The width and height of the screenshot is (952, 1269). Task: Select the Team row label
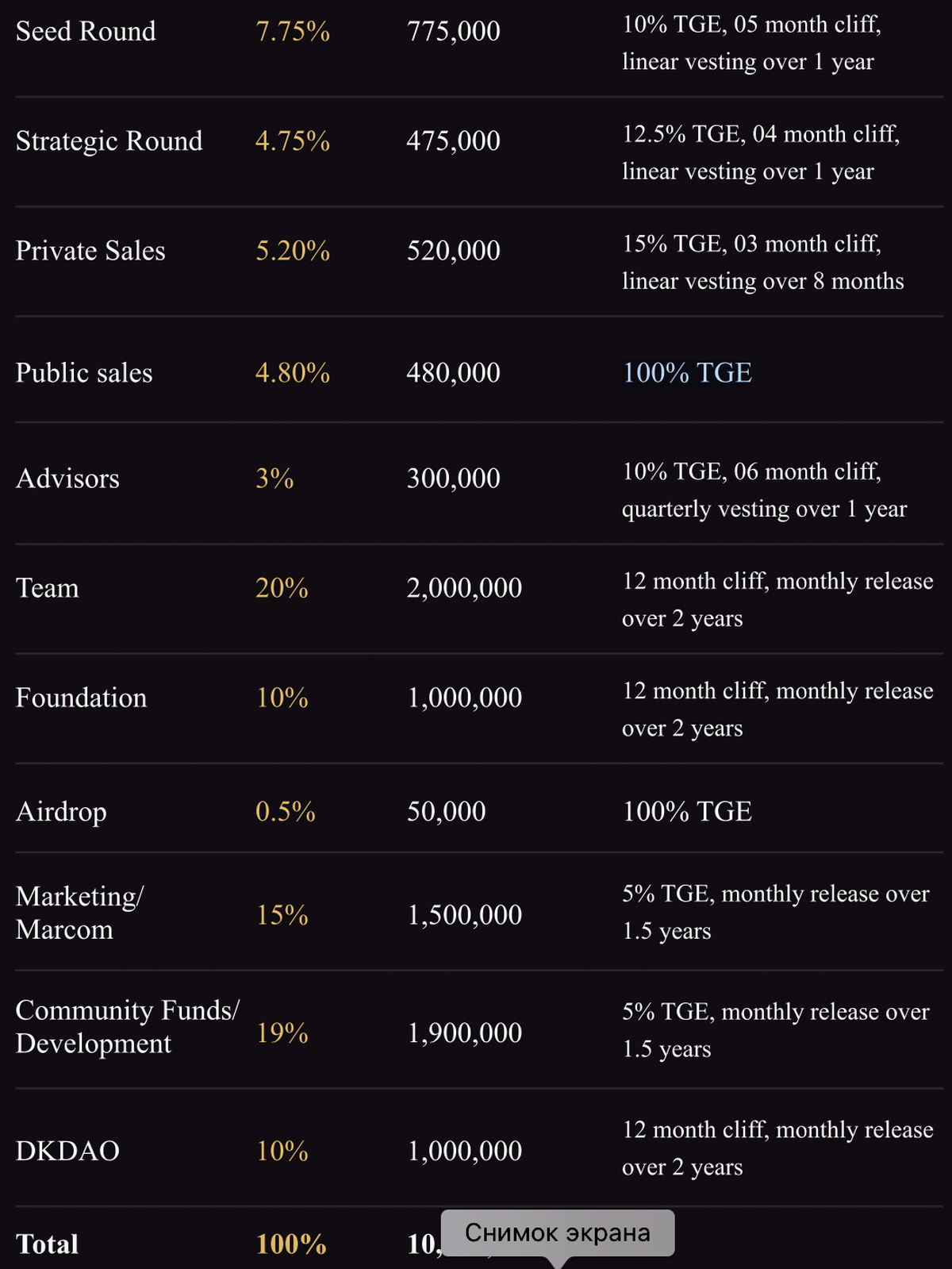pyautogui.click(x=48, y=588)
